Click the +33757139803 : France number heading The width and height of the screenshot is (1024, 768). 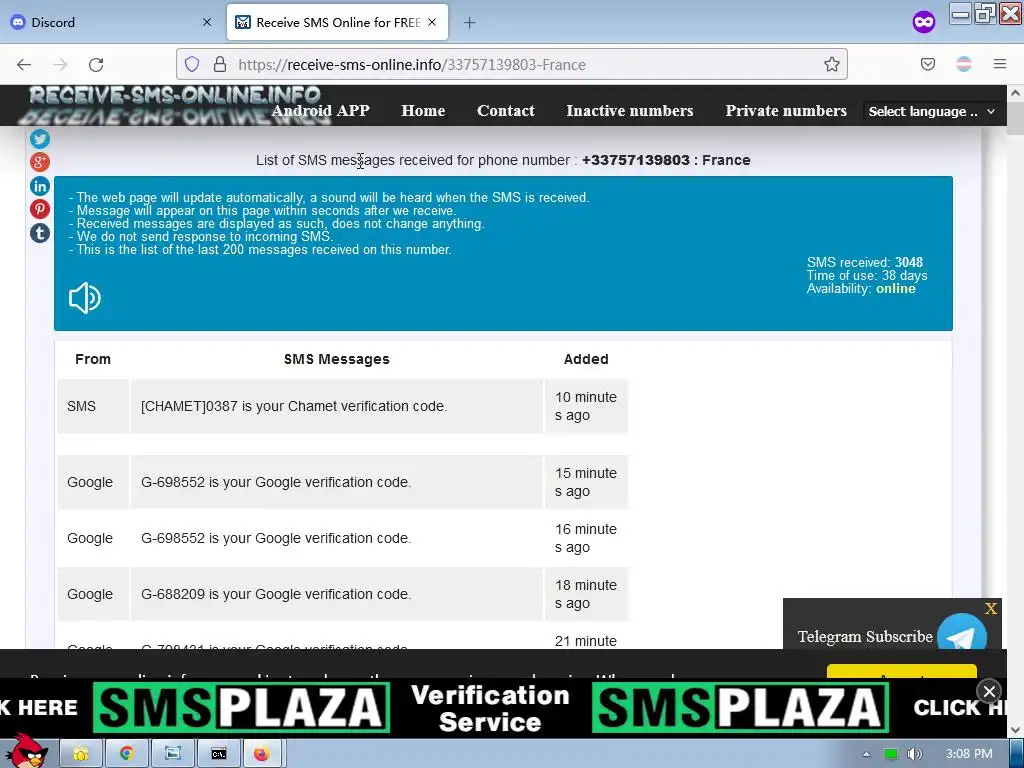(x=666, y=160)
